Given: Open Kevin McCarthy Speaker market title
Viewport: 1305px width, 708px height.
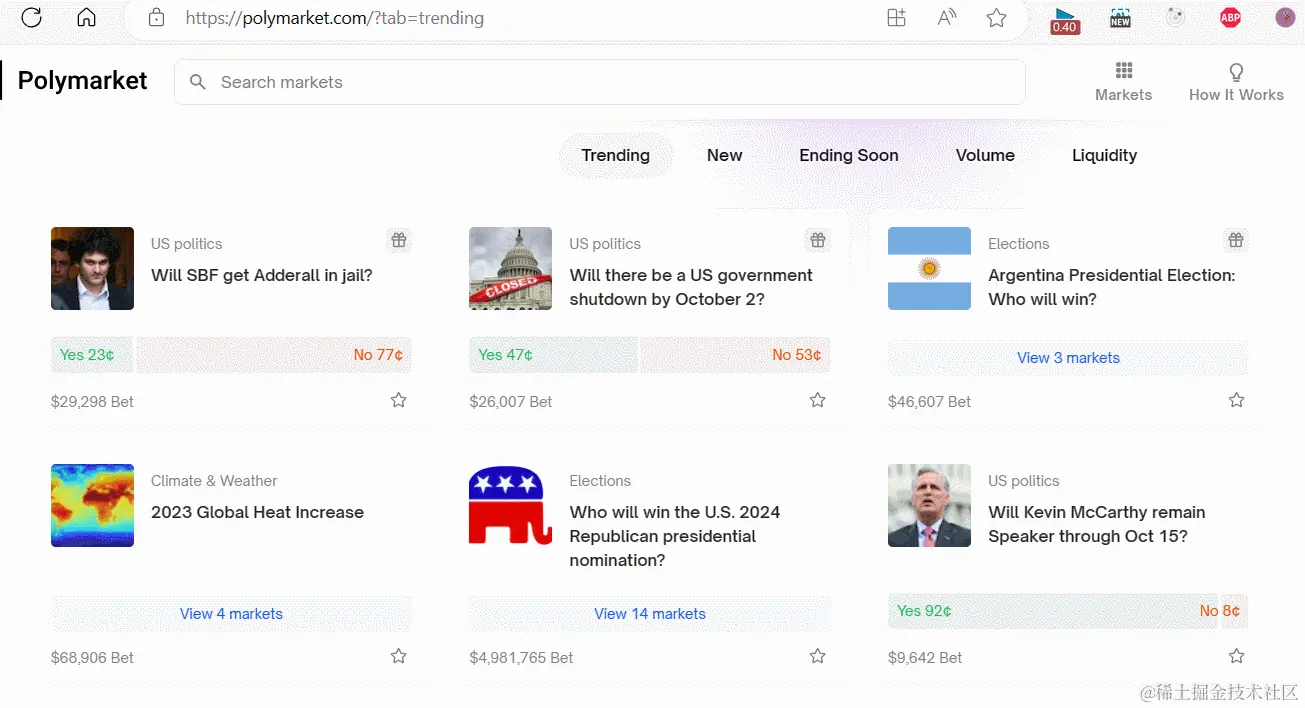Looking at the screenshot, I should pyautogui.click(x=1097, y=524).
